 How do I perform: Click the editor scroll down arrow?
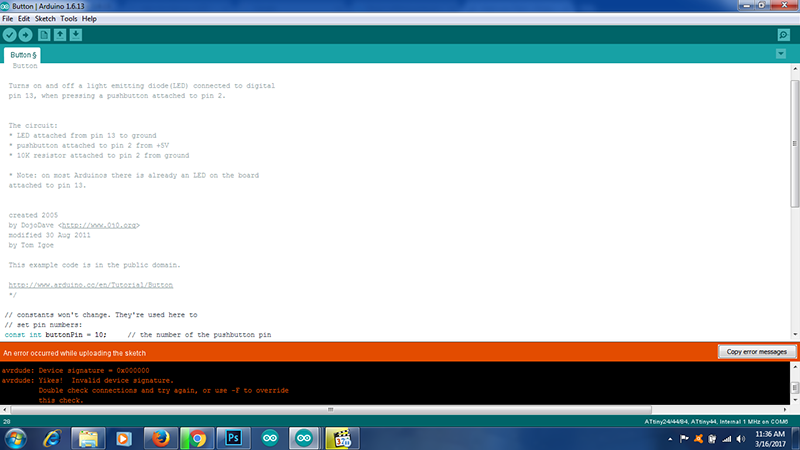click(795, 335)
